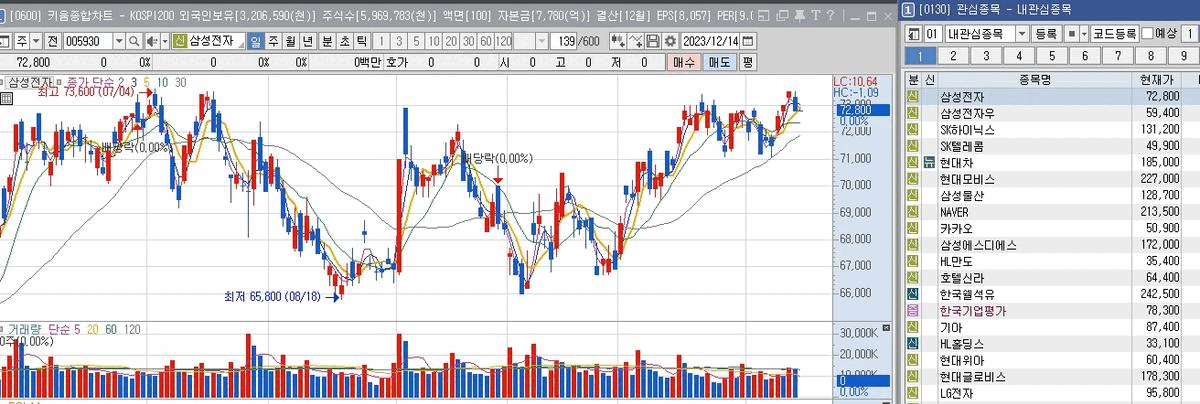Screen dimensions: 1200x404
Task: Click the window link icon left of pin
Action: 782,16
